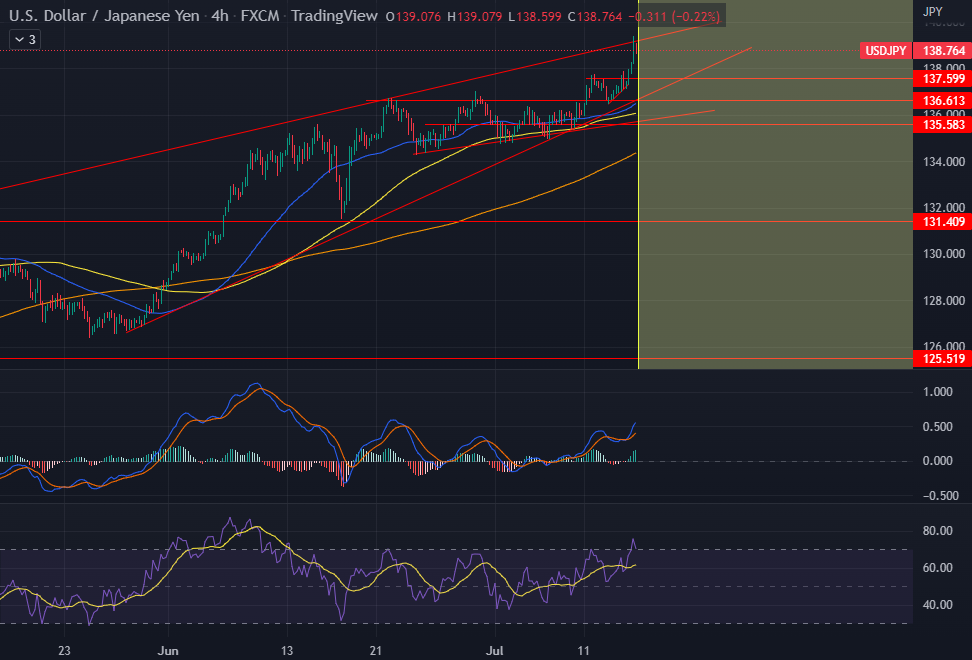Click the closing price C138.764 in header
This screenshot has width=972, height=660.
(x=594, y=17)
